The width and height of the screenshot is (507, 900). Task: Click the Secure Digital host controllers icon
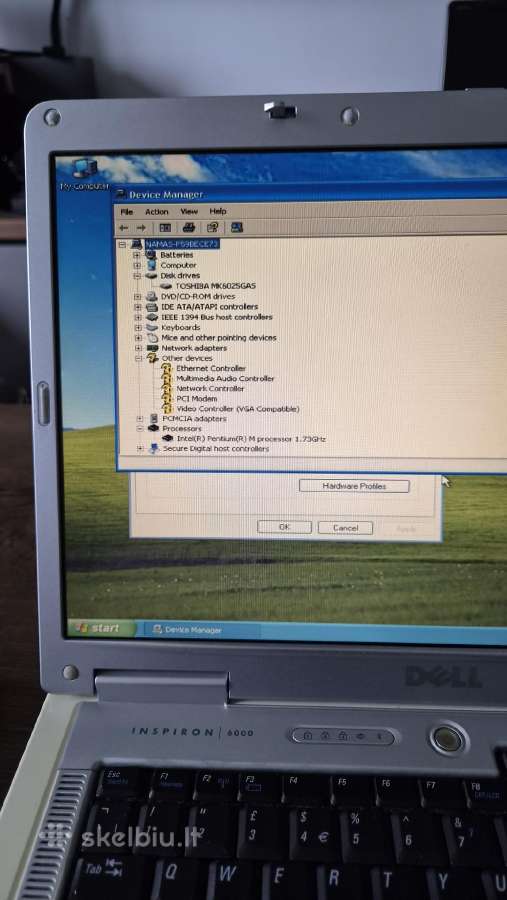(153, 448)
